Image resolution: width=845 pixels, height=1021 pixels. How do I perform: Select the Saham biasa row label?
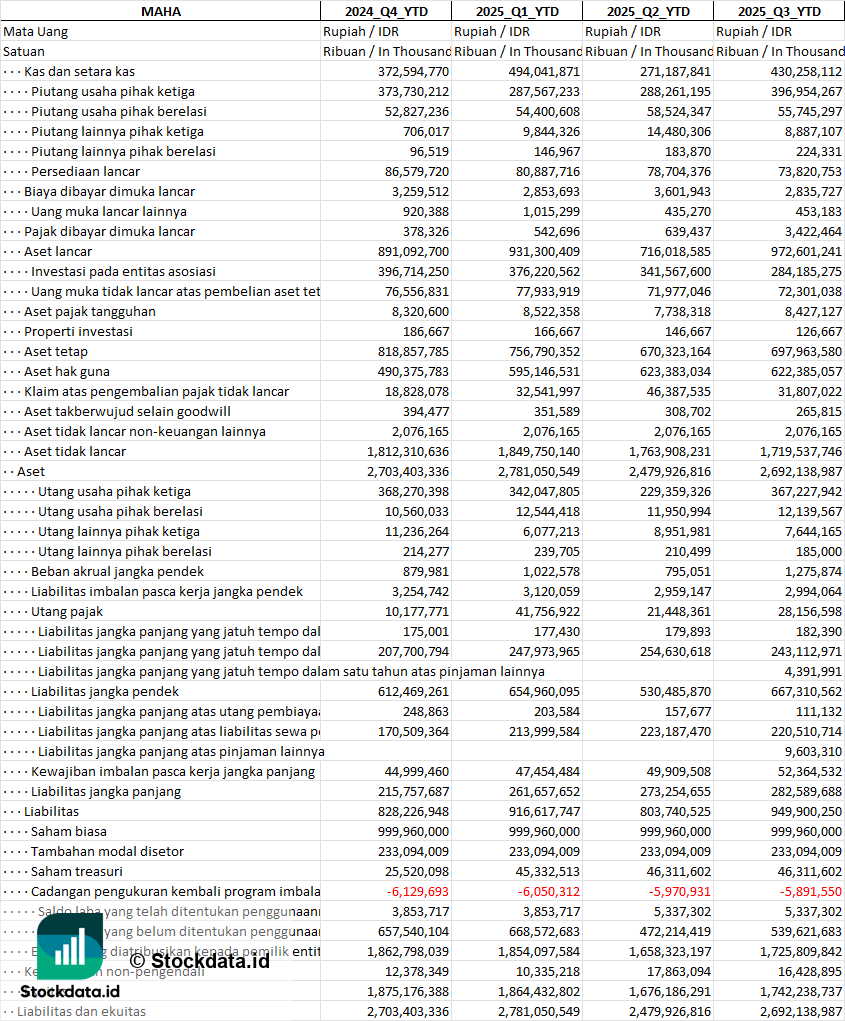click(x=68, y=832)
